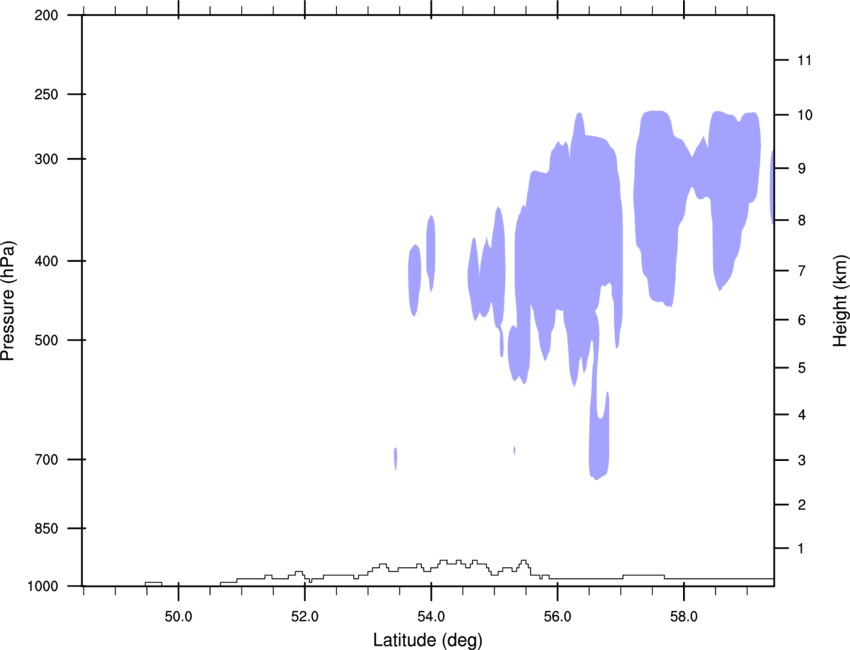This screenshot has height=650, width=850.
Task: Click the 1 km height tick label
Action: point(802,549)
